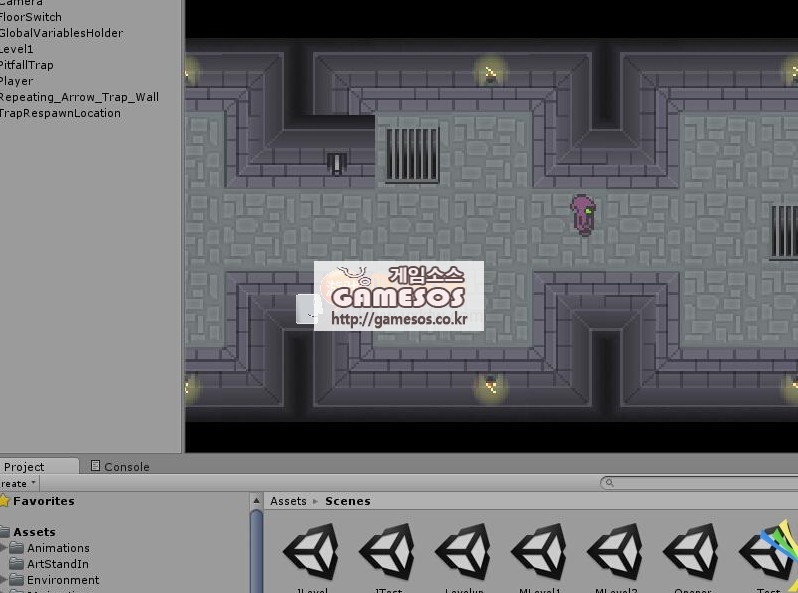Open the JLevel scene asset icon
The height and width of the screenshot is (593, 798).
click(x=311, y=551)
